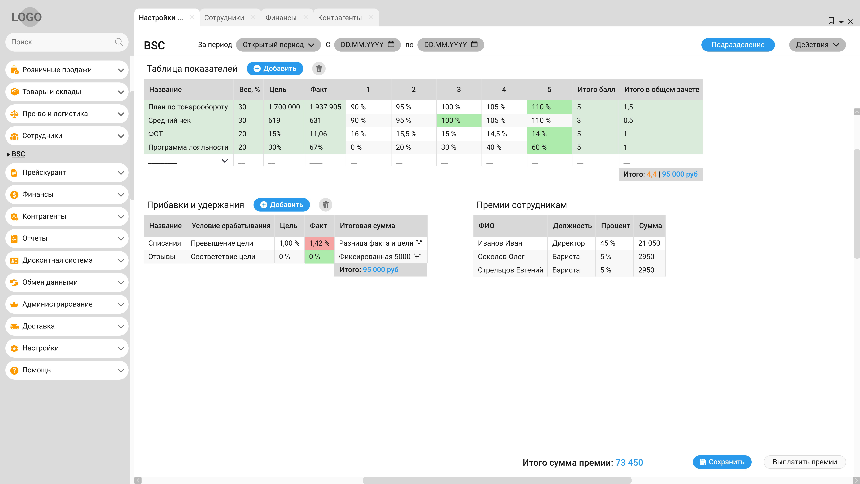Click the red 1,42 % fact cell
This screenshot has height=484, width=860.
click(x=319, y=243)
